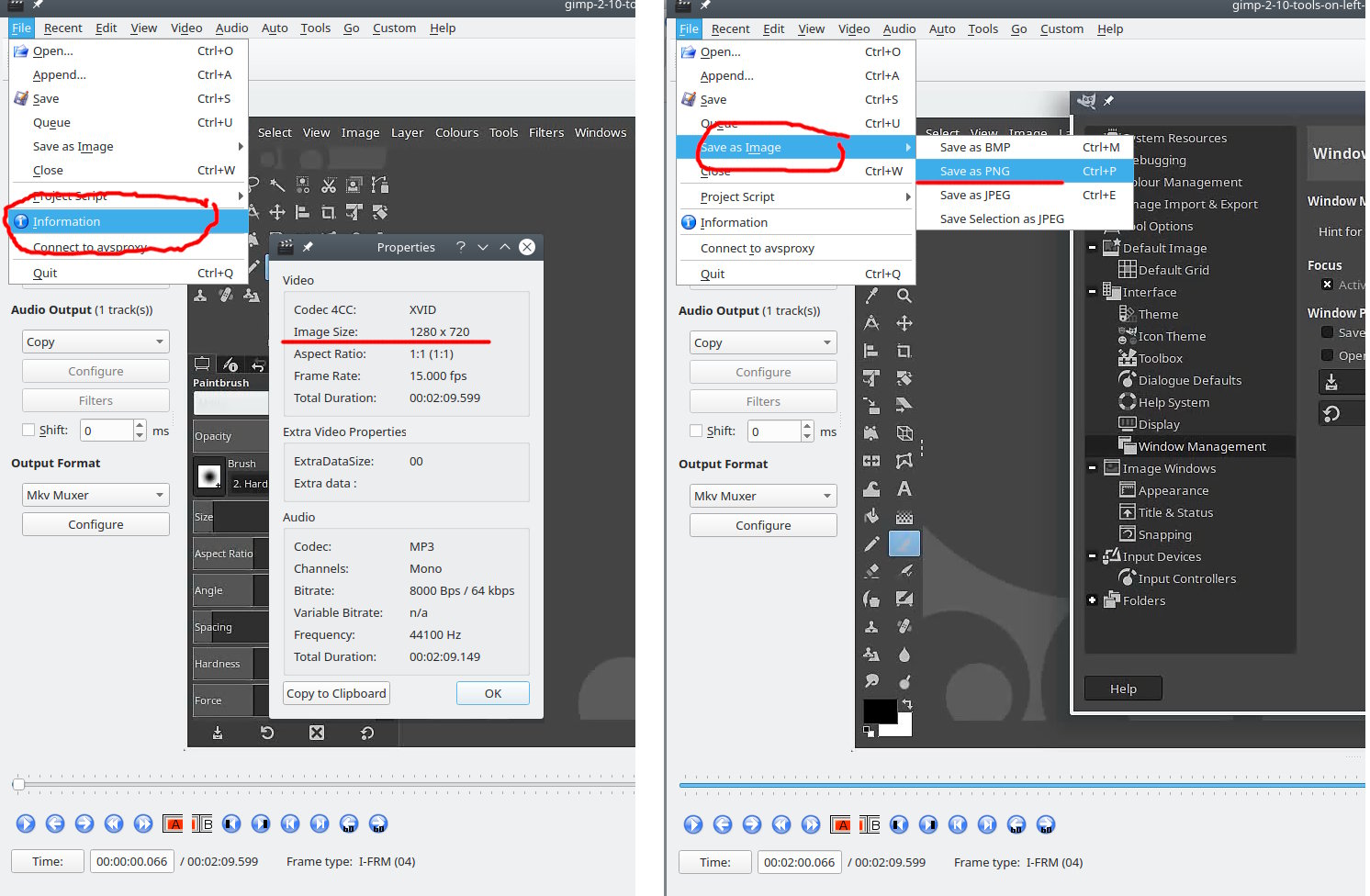Click the Play button in the left Avidemux window

26,823
